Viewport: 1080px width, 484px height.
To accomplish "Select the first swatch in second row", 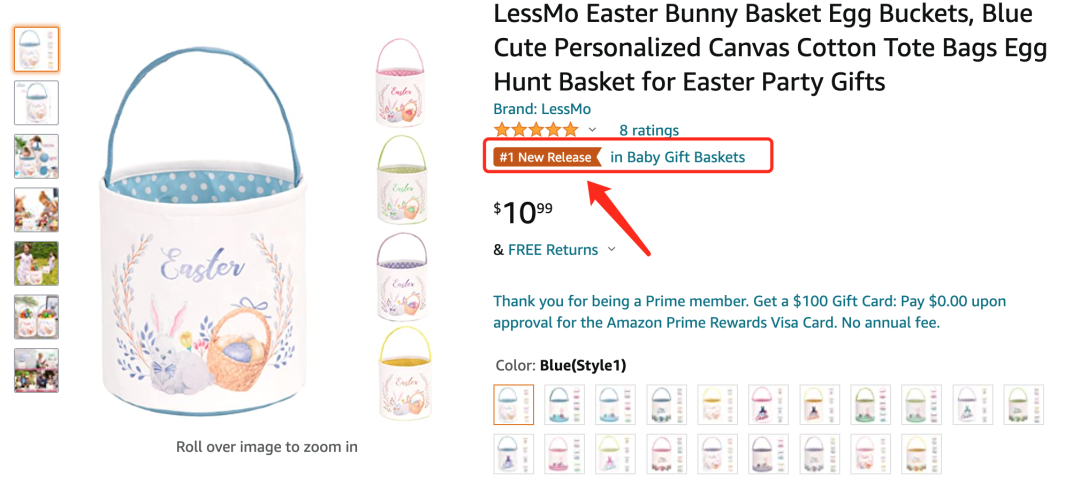I will click(514, 454).
